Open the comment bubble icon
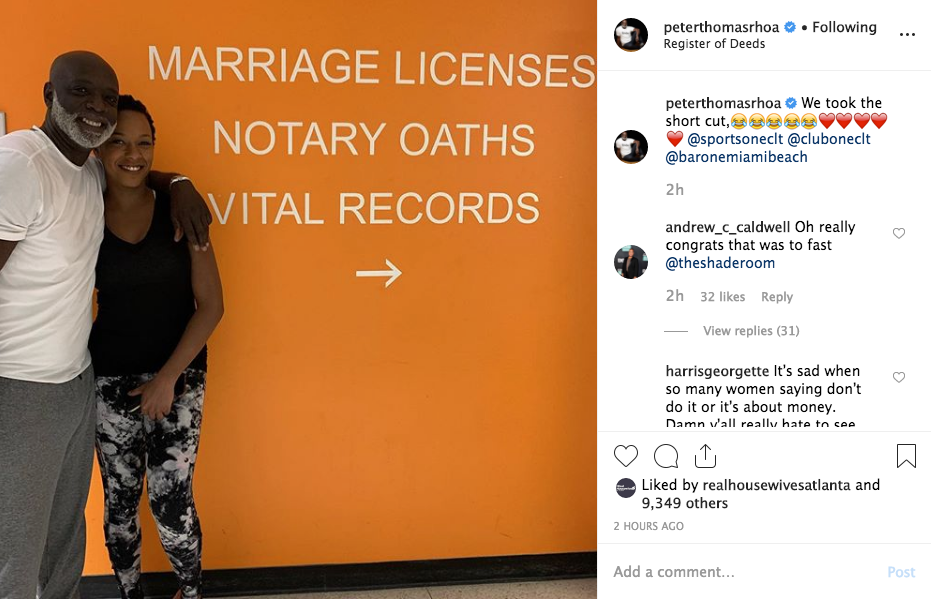Image resolution: width=931 pixels, height=599 pixels. pos(666,456)
